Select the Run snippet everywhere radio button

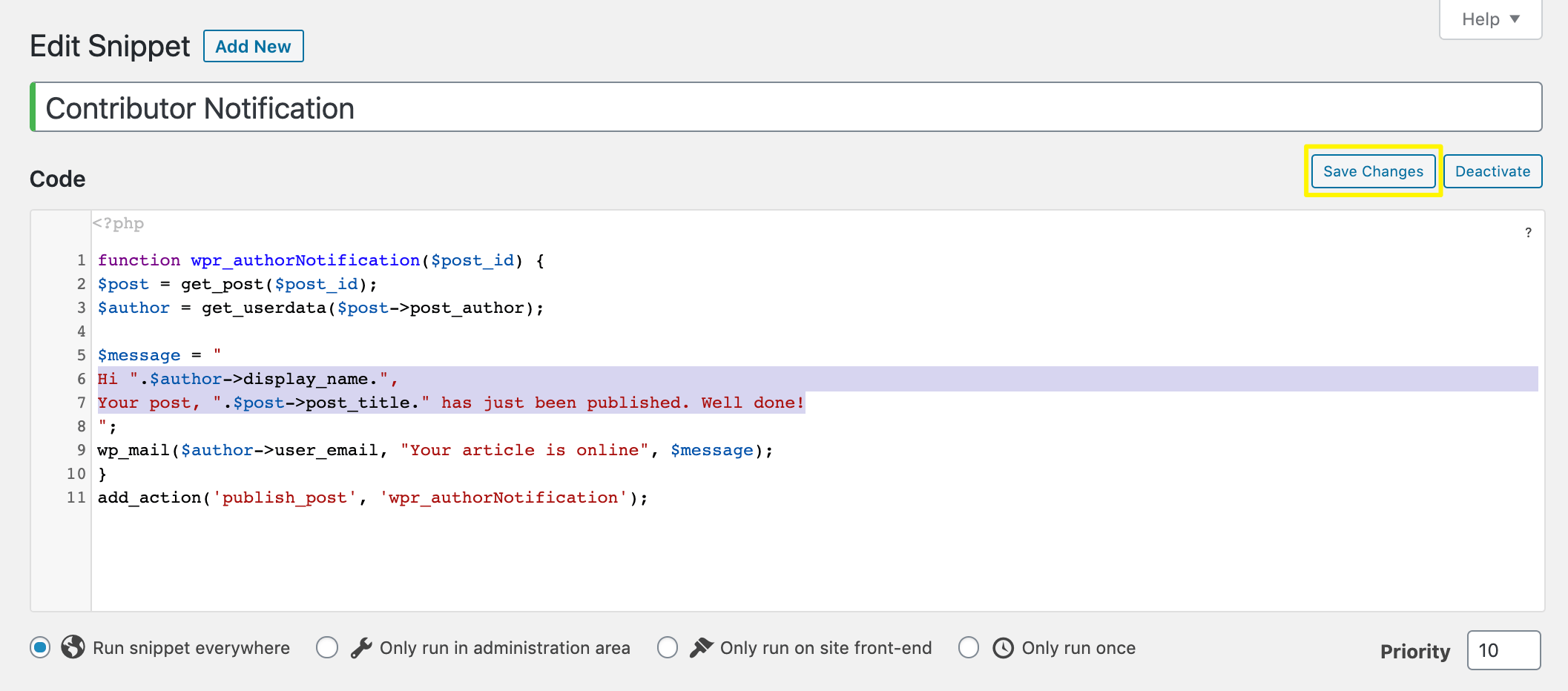[x=41, y=647]
